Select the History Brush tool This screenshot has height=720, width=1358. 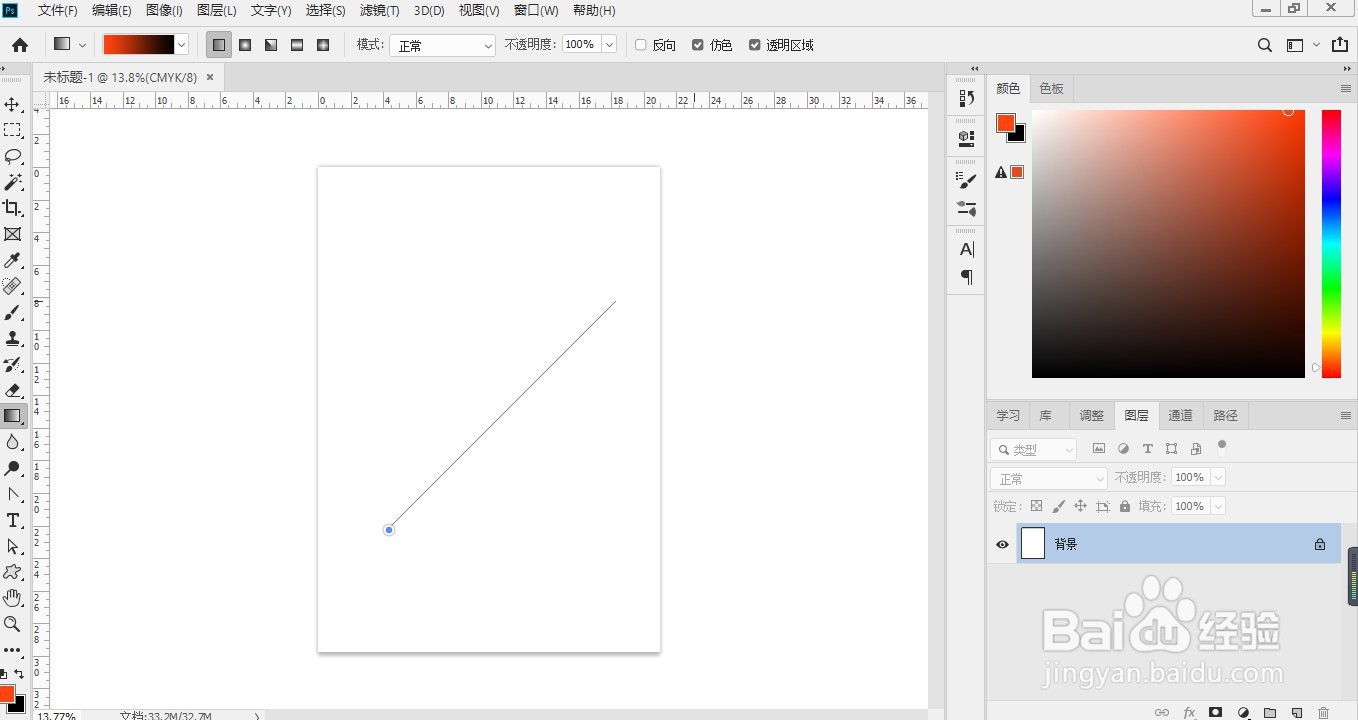pos(13,365)
